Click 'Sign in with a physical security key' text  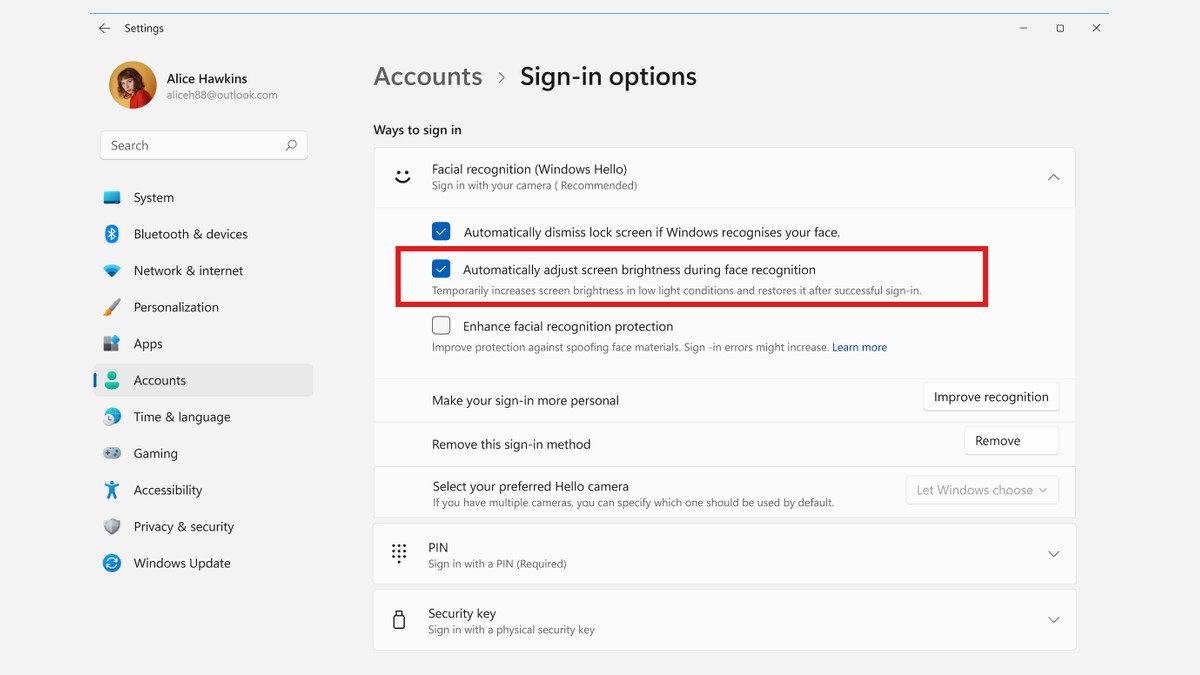pos(511,630)
